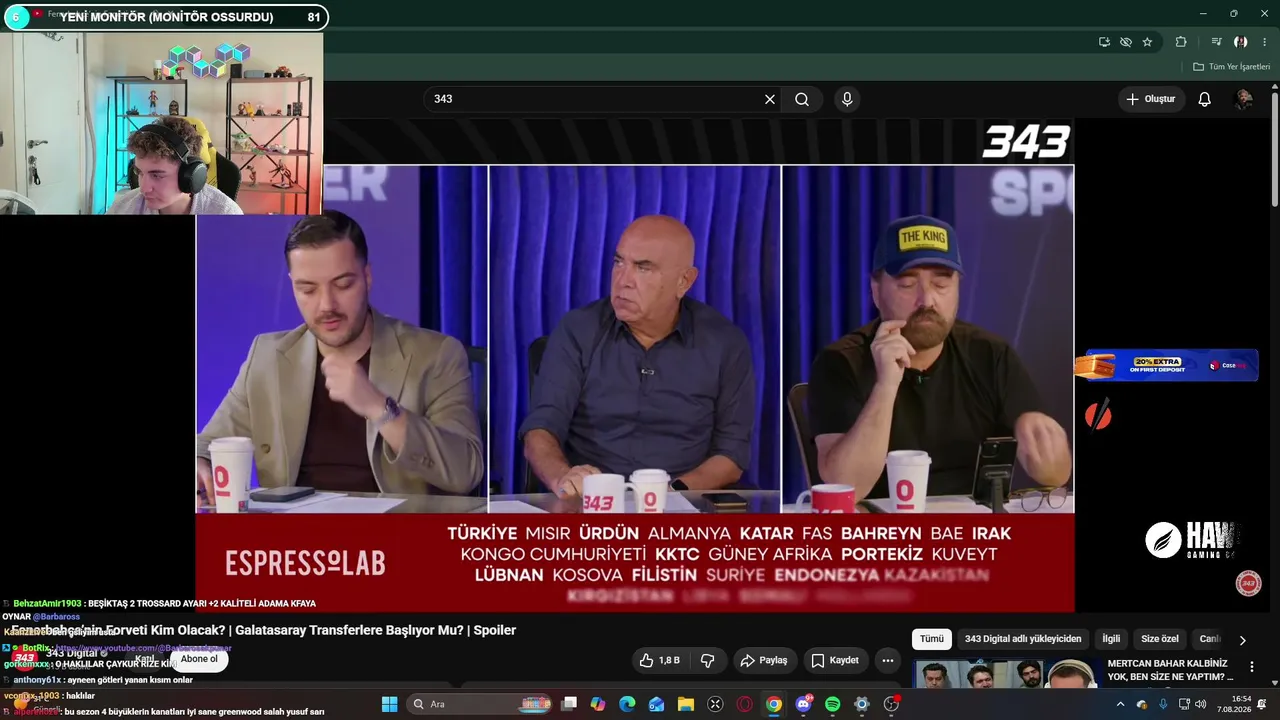
Task: Click the Paylaş share button
Action: [x=764, y=660]
